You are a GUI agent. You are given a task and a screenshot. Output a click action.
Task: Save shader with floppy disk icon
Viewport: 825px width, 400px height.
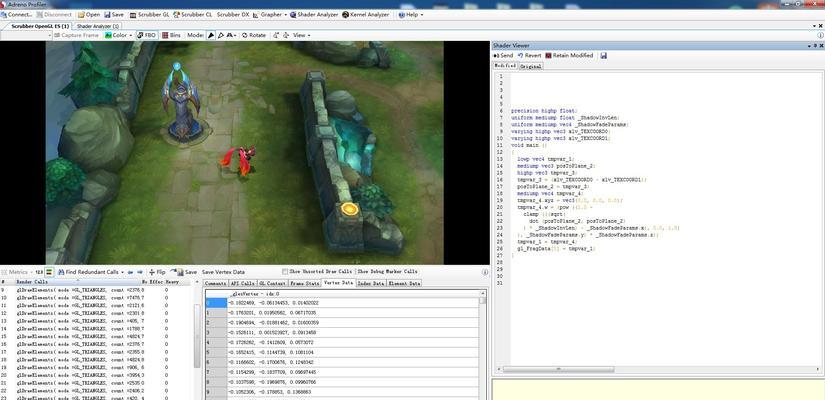[x=603, y=55]
